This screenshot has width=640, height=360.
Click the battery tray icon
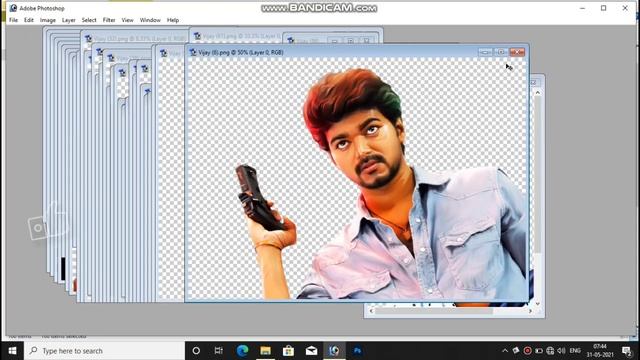coord(539,351)
